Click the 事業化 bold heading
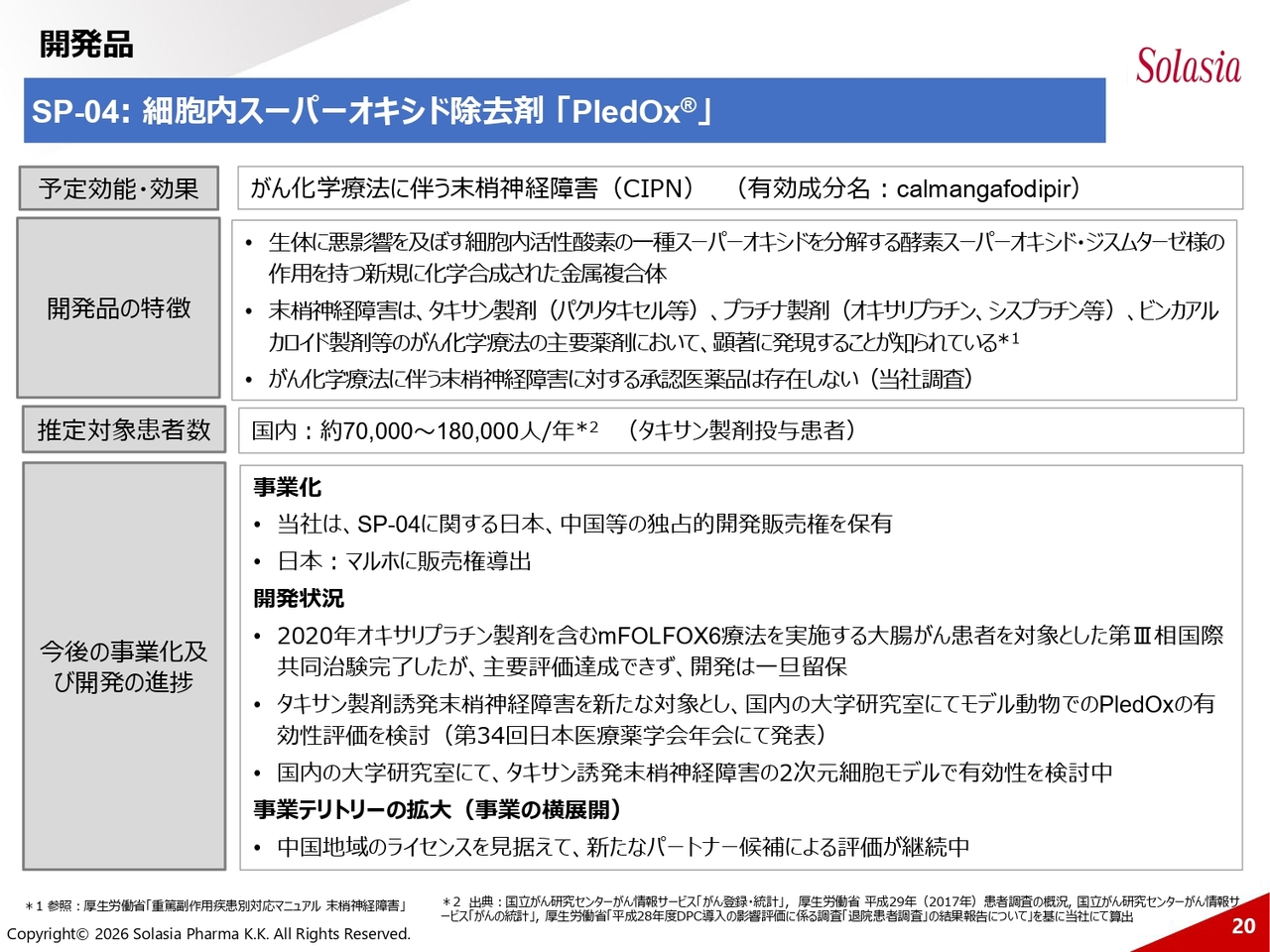The width and height of the screenshot is (1270, 952). pos(288,487)
